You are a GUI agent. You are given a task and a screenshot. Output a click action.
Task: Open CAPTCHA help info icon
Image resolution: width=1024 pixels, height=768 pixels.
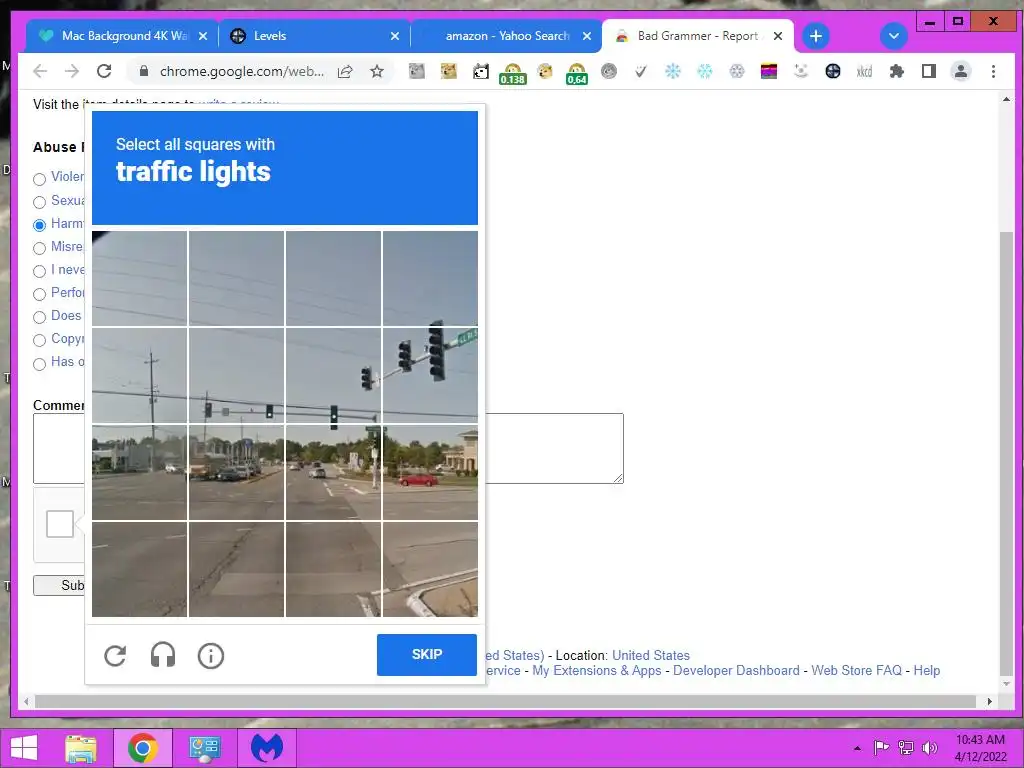pos(210,656)
